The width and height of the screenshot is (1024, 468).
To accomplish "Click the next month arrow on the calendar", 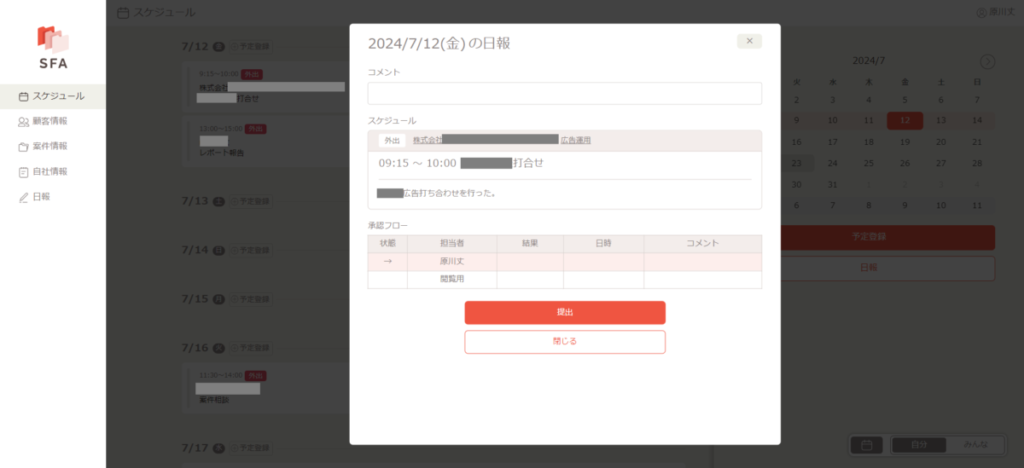I will (987, 61).
